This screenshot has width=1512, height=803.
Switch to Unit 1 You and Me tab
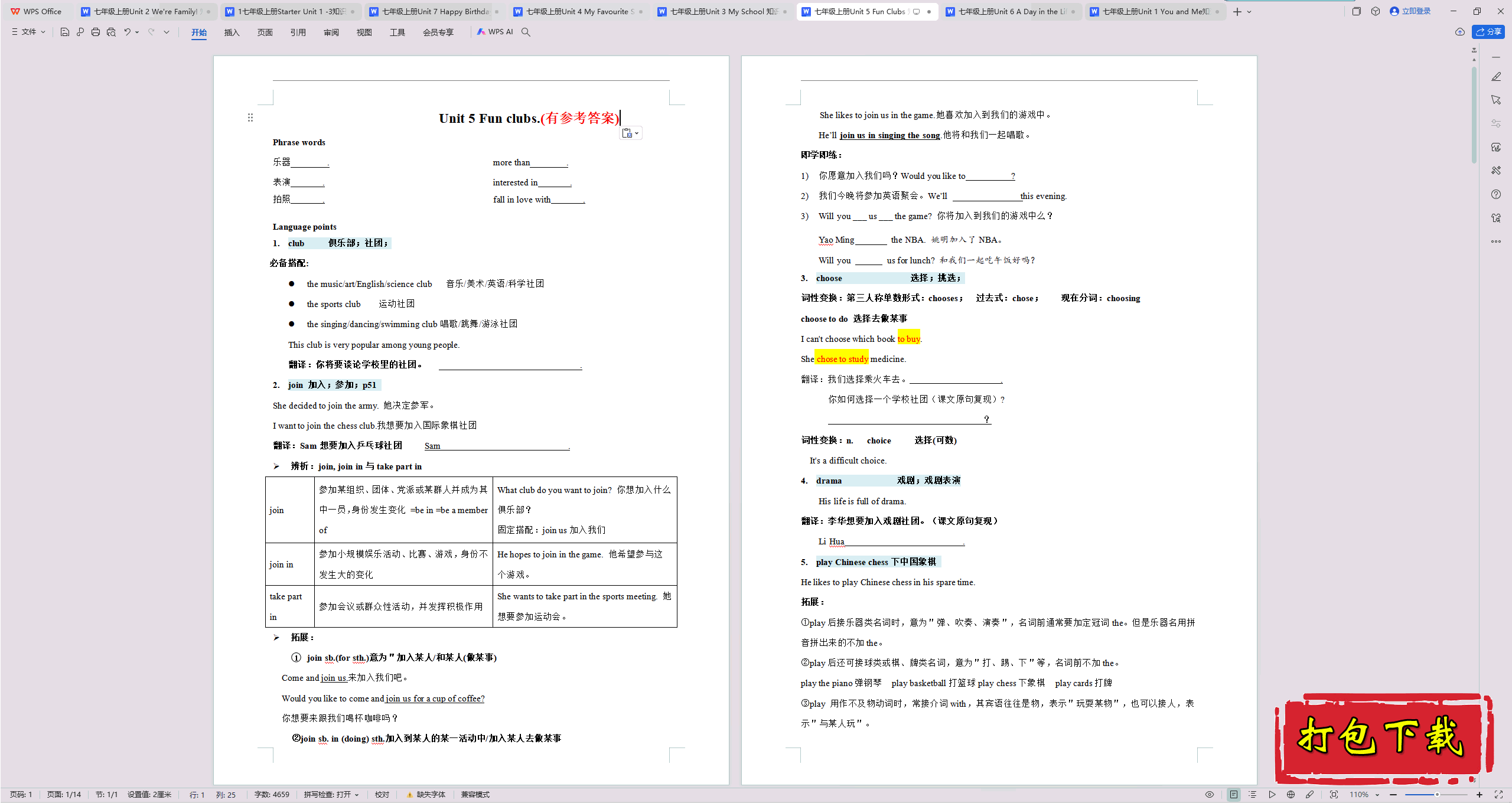tap(1156, 11)
